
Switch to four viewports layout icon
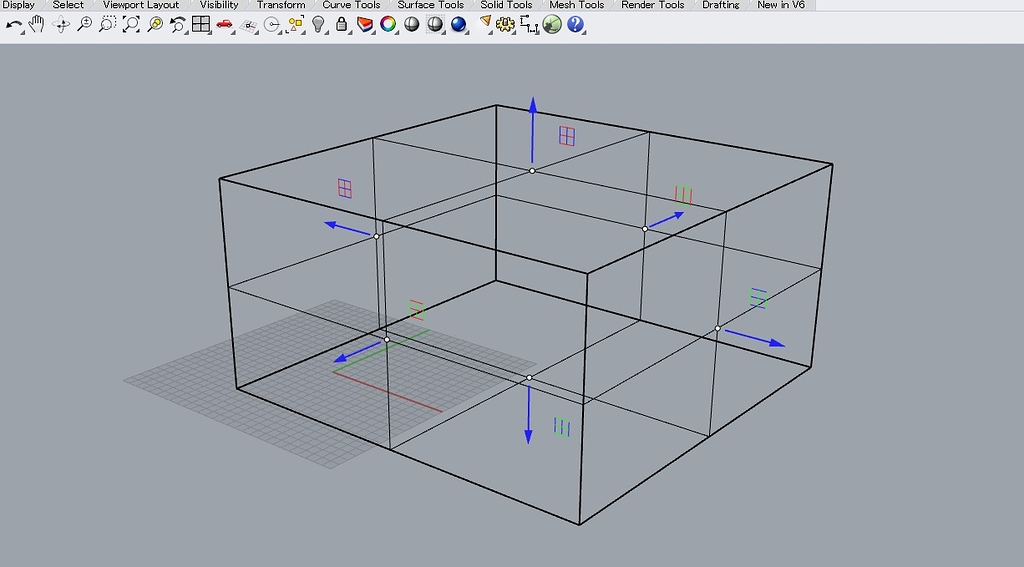coord(201,25)
